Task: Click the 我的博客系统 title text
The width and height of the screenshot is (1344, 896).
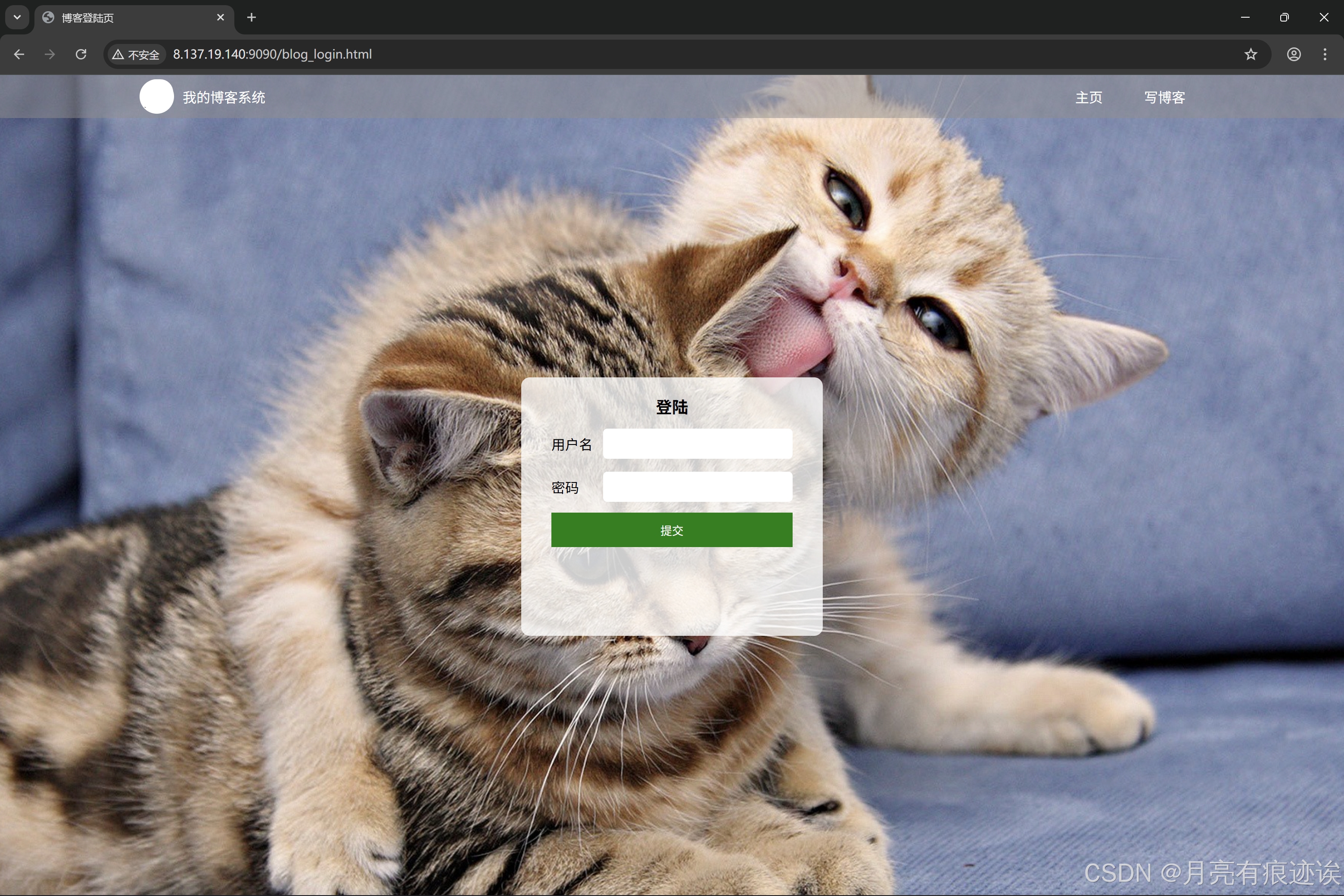Action: (x=224, y=98)
